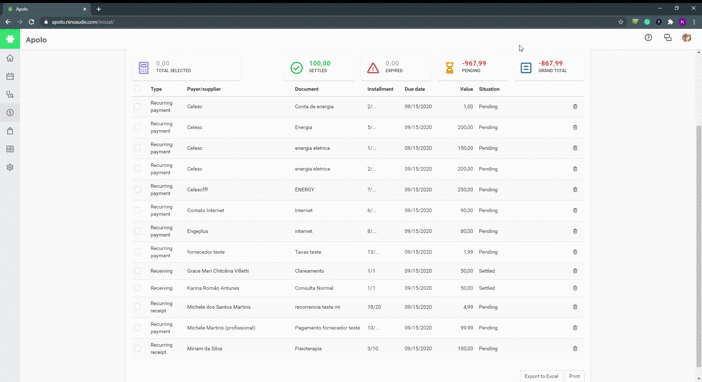Click the Print button
702x382 pixels.
574,376
